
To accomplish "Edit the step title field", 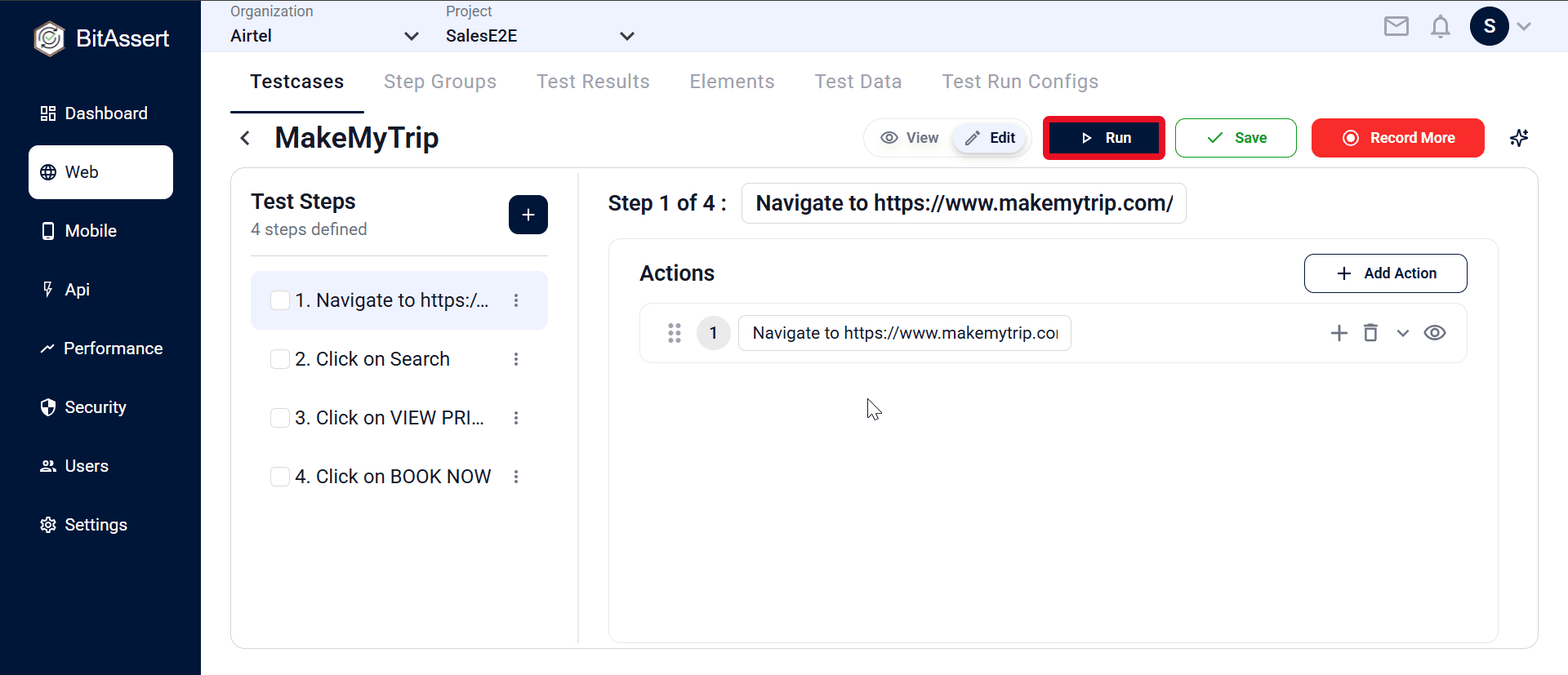I will (x=964, y=203).
